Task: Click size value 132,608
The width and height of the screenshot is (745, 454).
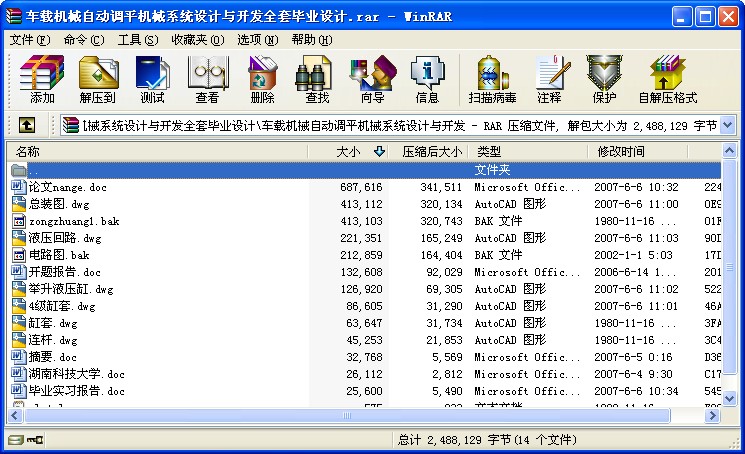Action: point(361,272)
